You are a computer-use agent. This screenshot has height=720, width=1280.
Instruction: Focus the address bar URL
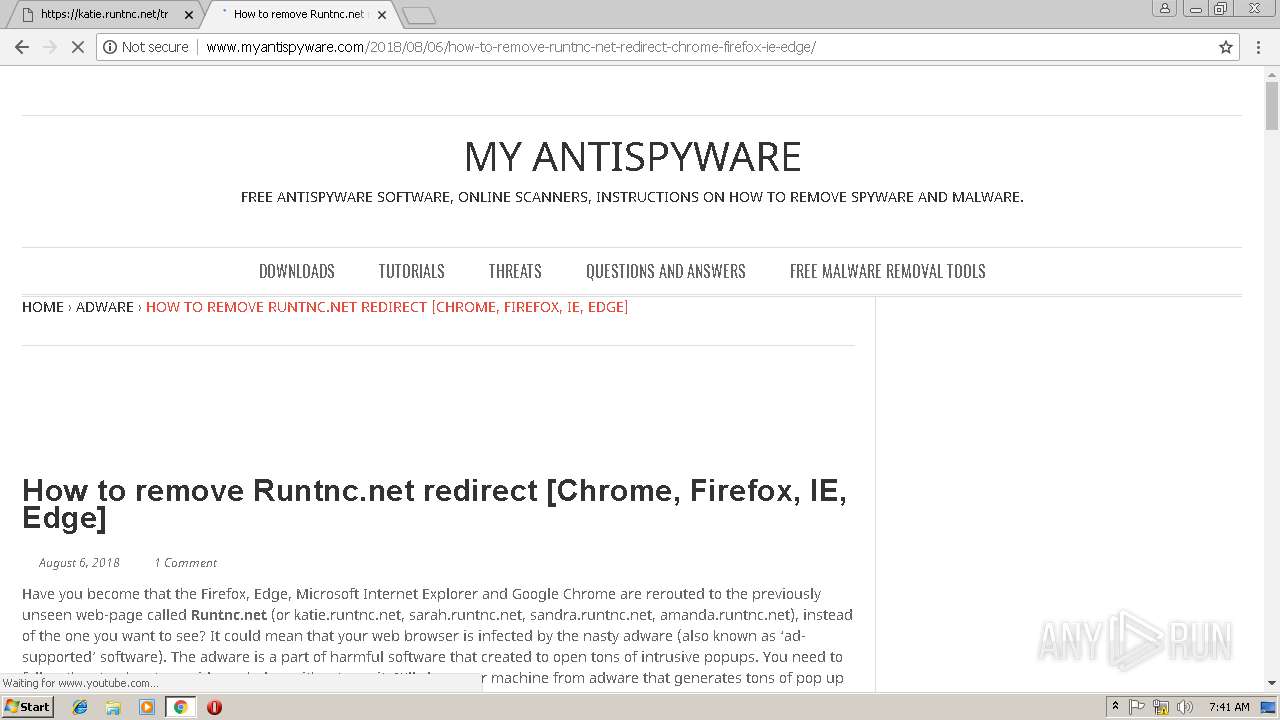[510, 47]
